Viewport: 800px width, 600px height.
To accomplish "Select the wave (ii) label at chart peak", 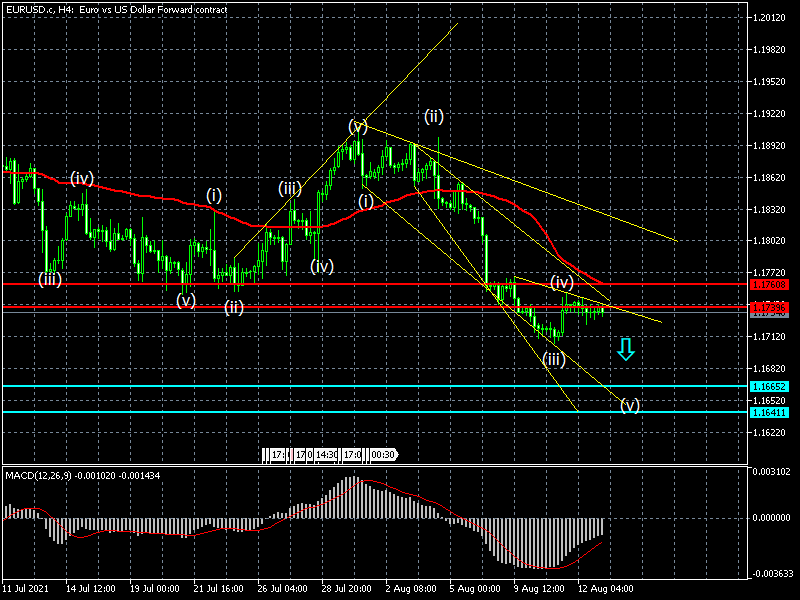I will (433, 116).
